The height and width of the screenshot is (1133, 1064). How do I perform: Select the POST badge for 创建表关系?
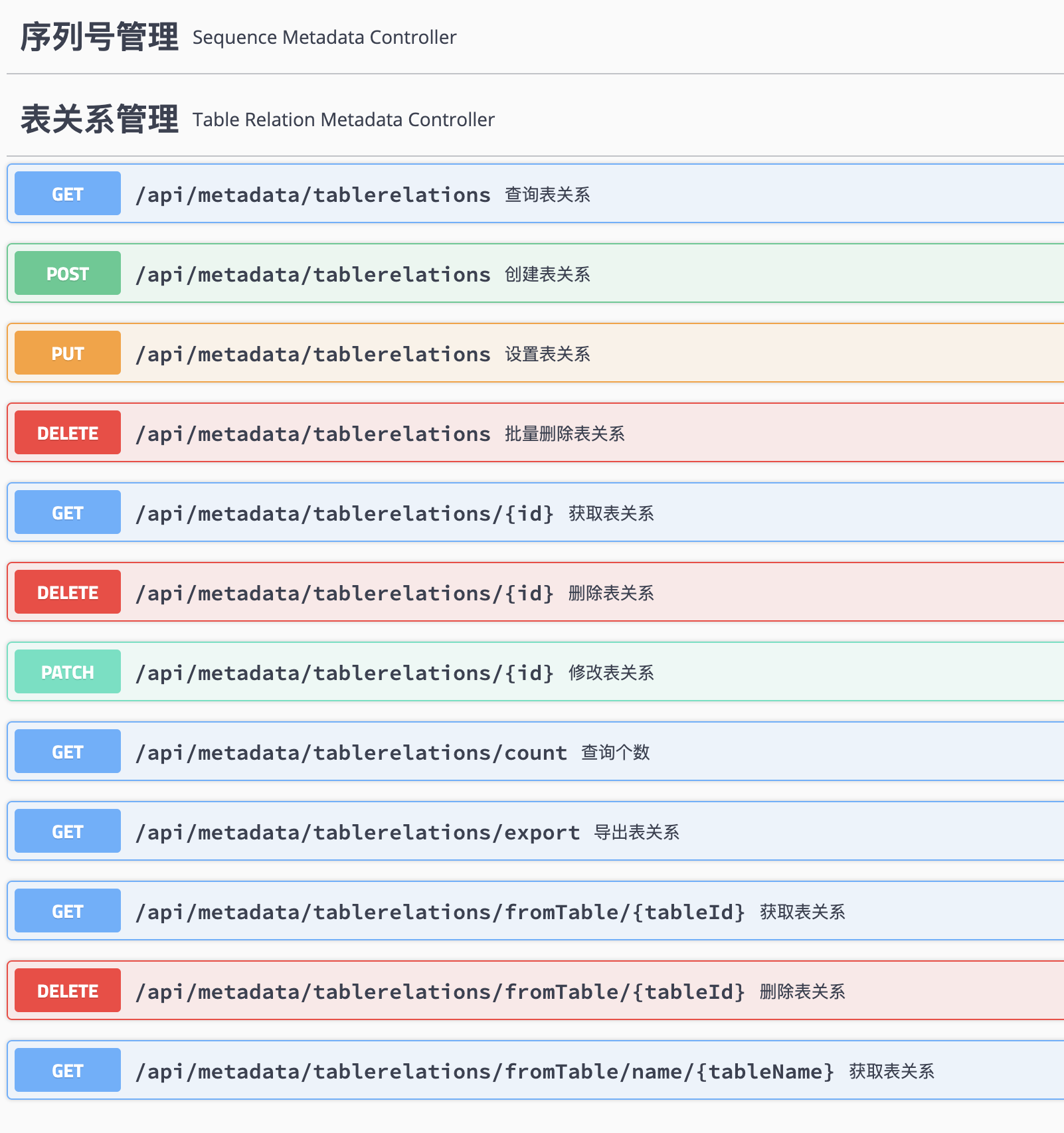(x=66, y=273)
